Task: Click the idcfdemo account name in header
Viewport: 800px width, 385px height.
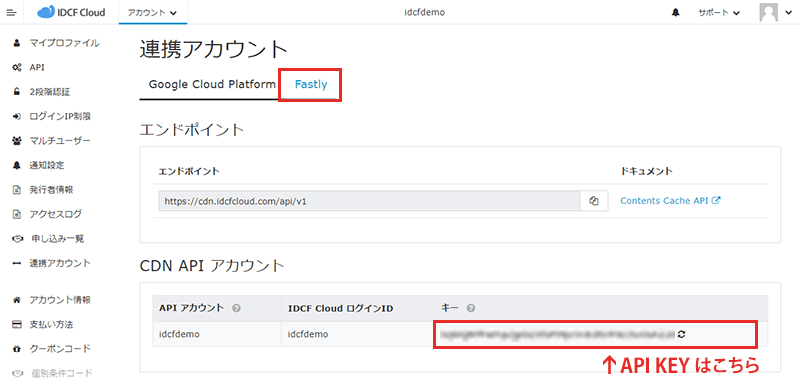Action: coord(424,13)
